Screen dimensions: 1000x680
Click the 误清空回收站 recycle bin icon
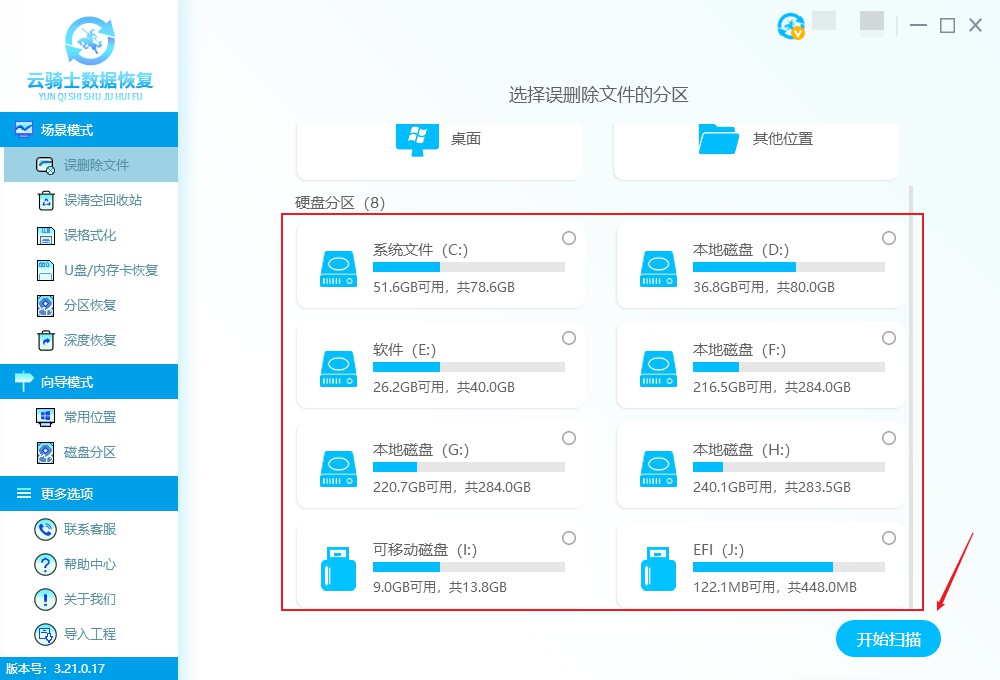point(45,200)
